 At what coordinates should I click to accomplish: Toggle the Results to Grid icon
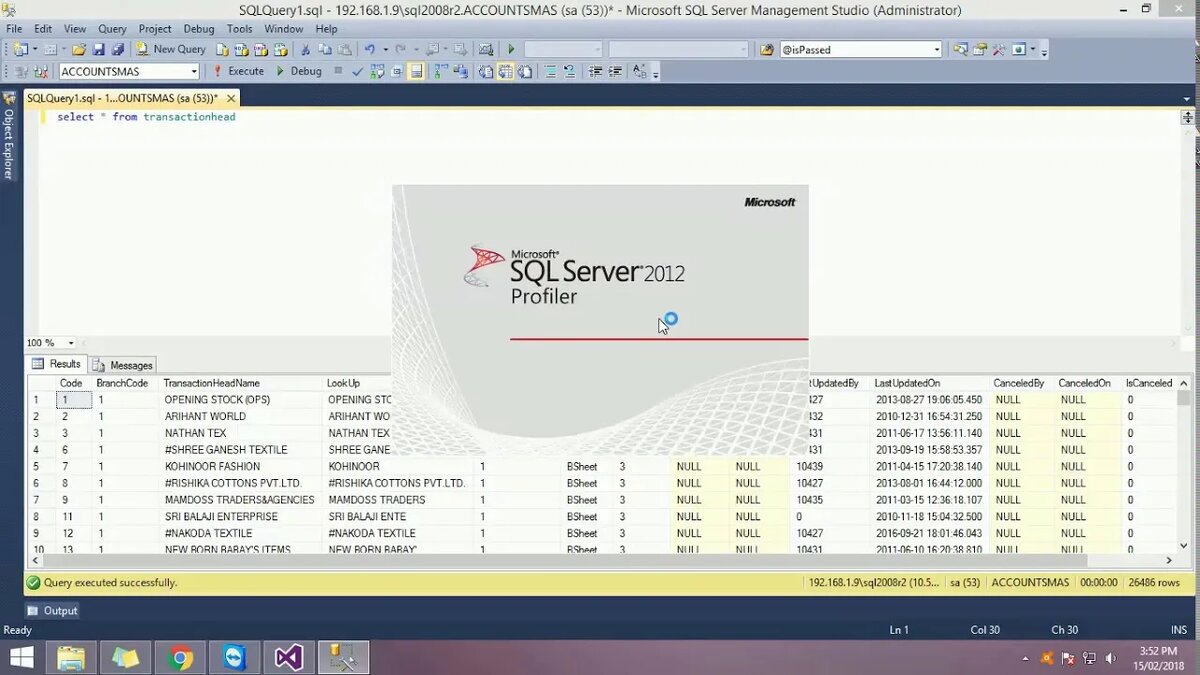[x=505, y=71]
